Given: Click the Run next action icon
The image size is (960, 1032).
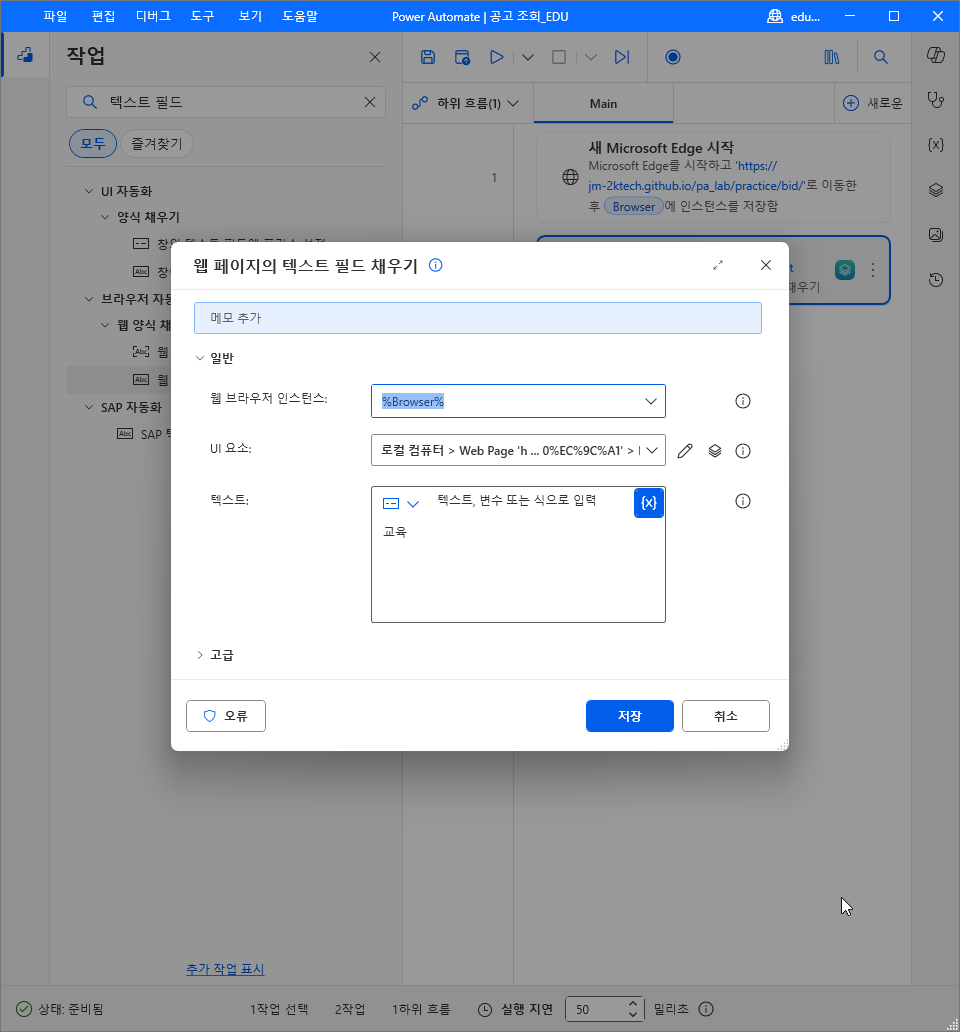Looking at the screenshot, I should tap(622, 57).
